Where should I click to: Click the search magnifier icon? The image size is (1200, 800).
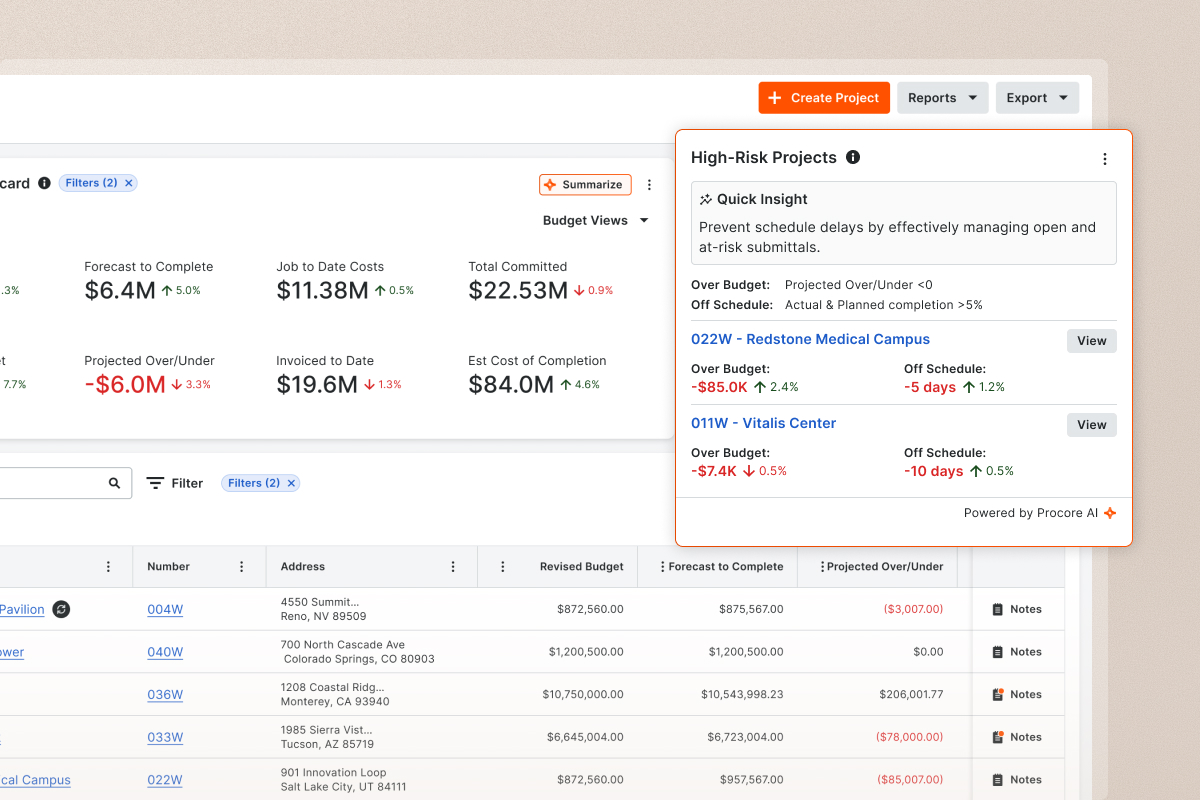(114, 483)
